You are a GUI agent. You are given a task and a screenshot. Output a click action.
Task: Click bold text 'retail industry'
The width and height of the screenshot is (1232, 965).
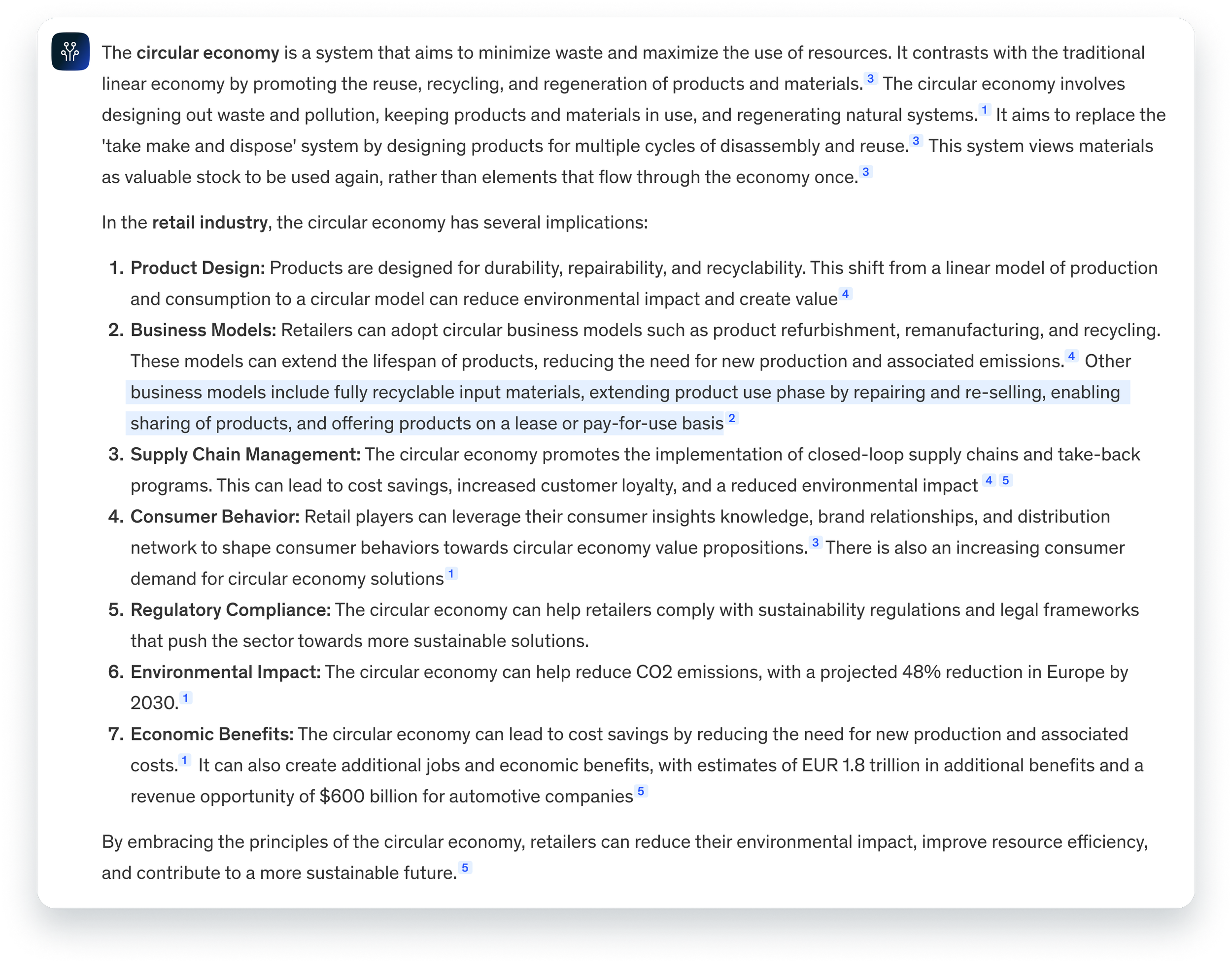[x=209, y=223]
